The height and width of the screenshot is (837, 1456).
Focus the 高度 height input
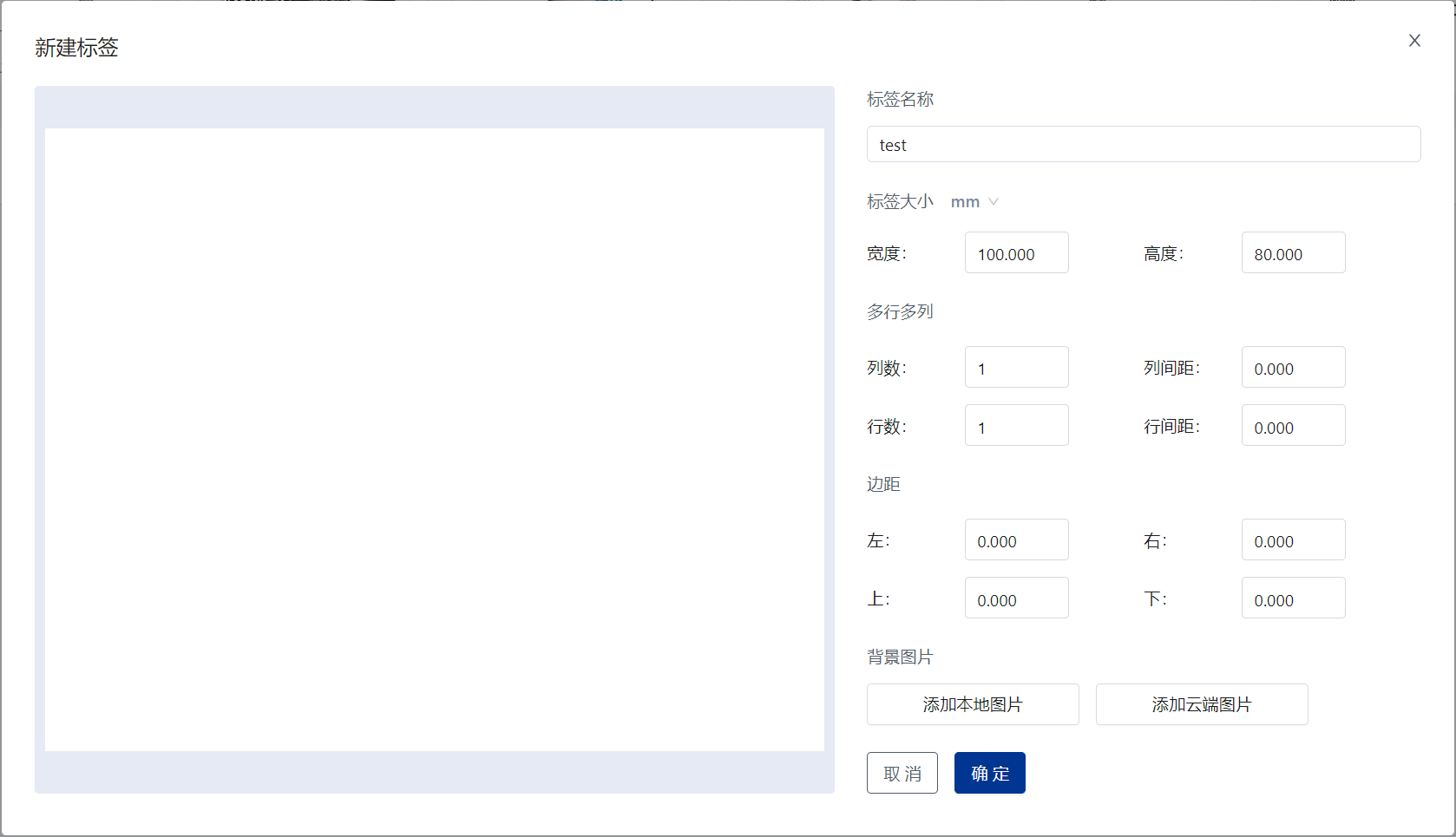click(x=1293, y=253)
